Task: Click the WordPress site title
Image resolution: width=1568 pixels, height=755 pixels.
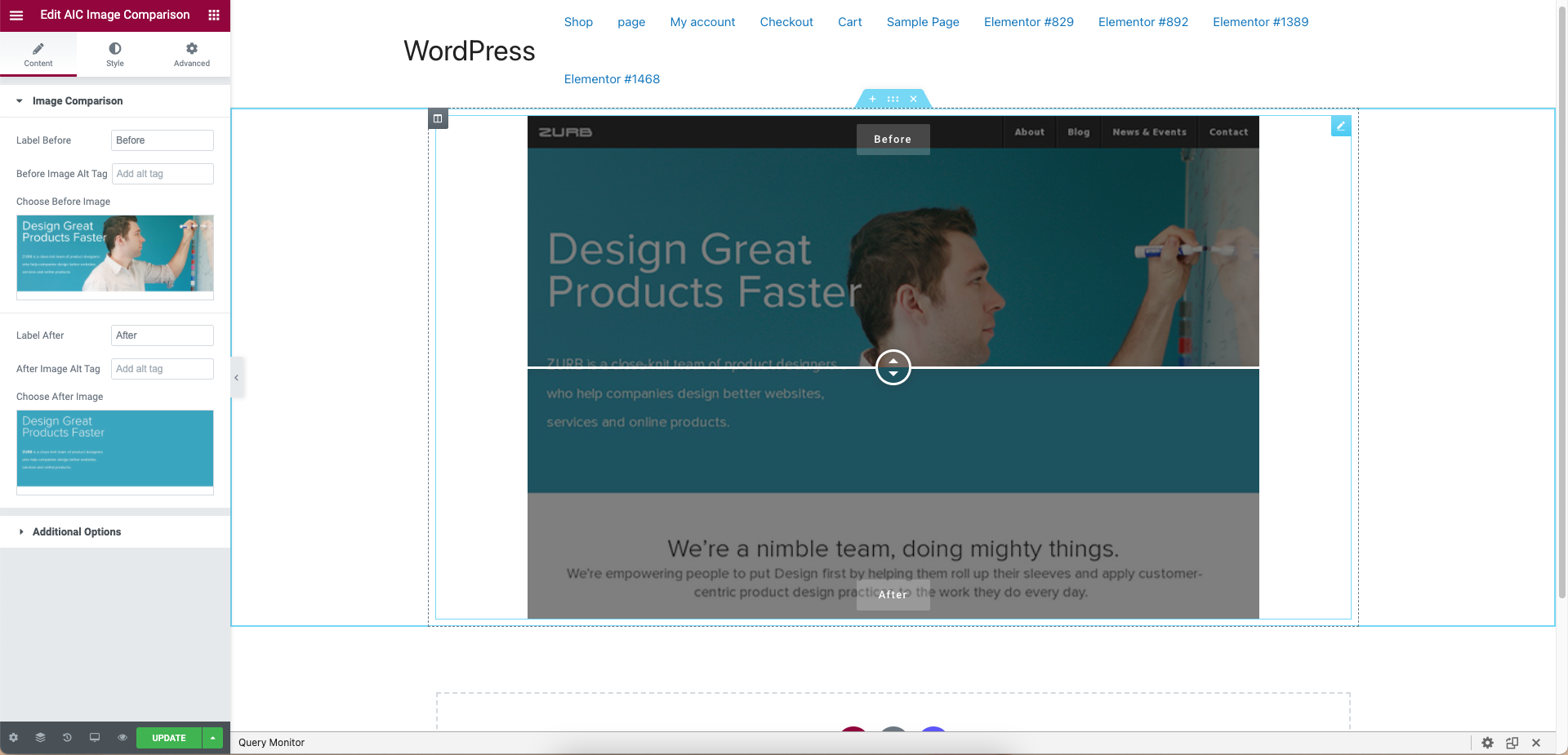Action: click(x=470, y=51)
